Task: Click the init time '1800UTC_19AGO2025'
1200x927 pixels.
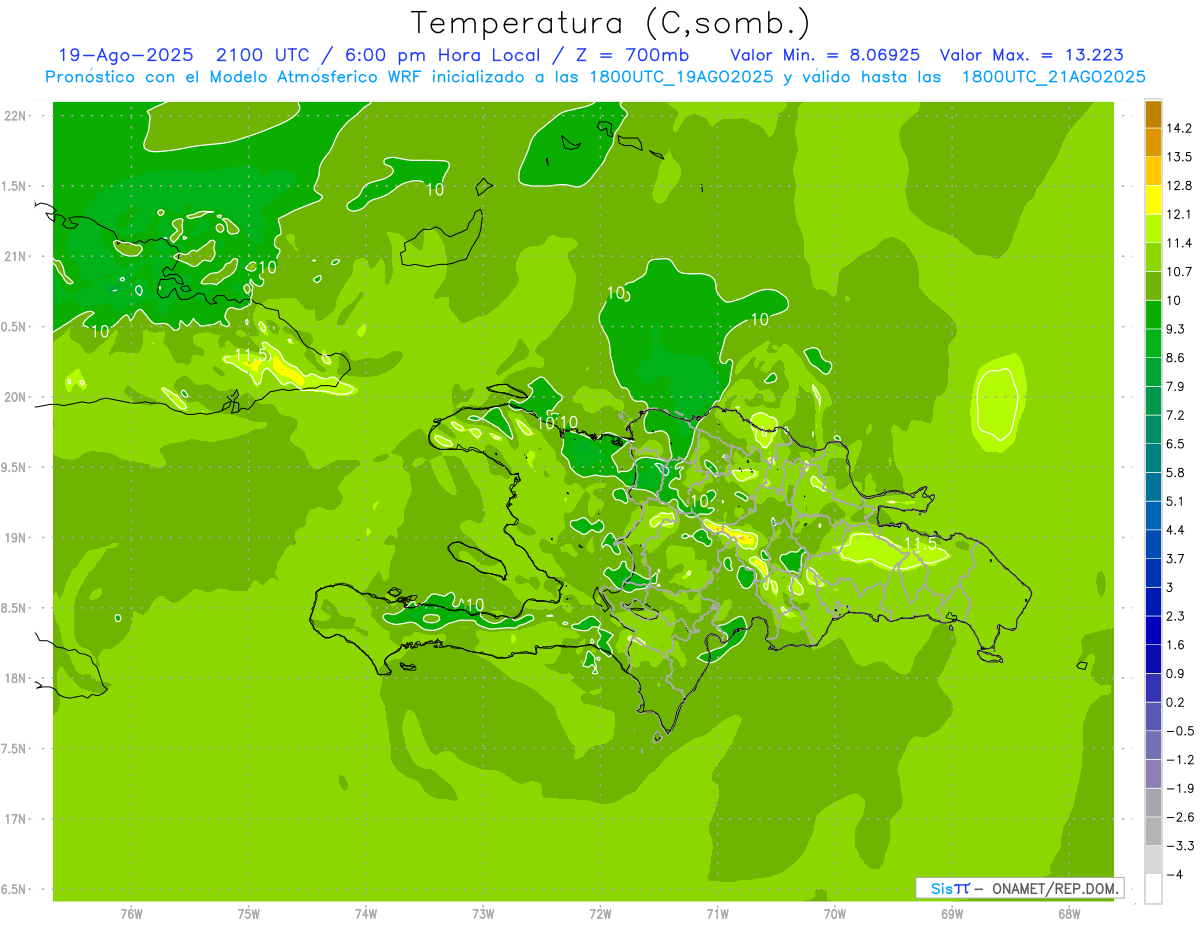Action: point(680,77)
